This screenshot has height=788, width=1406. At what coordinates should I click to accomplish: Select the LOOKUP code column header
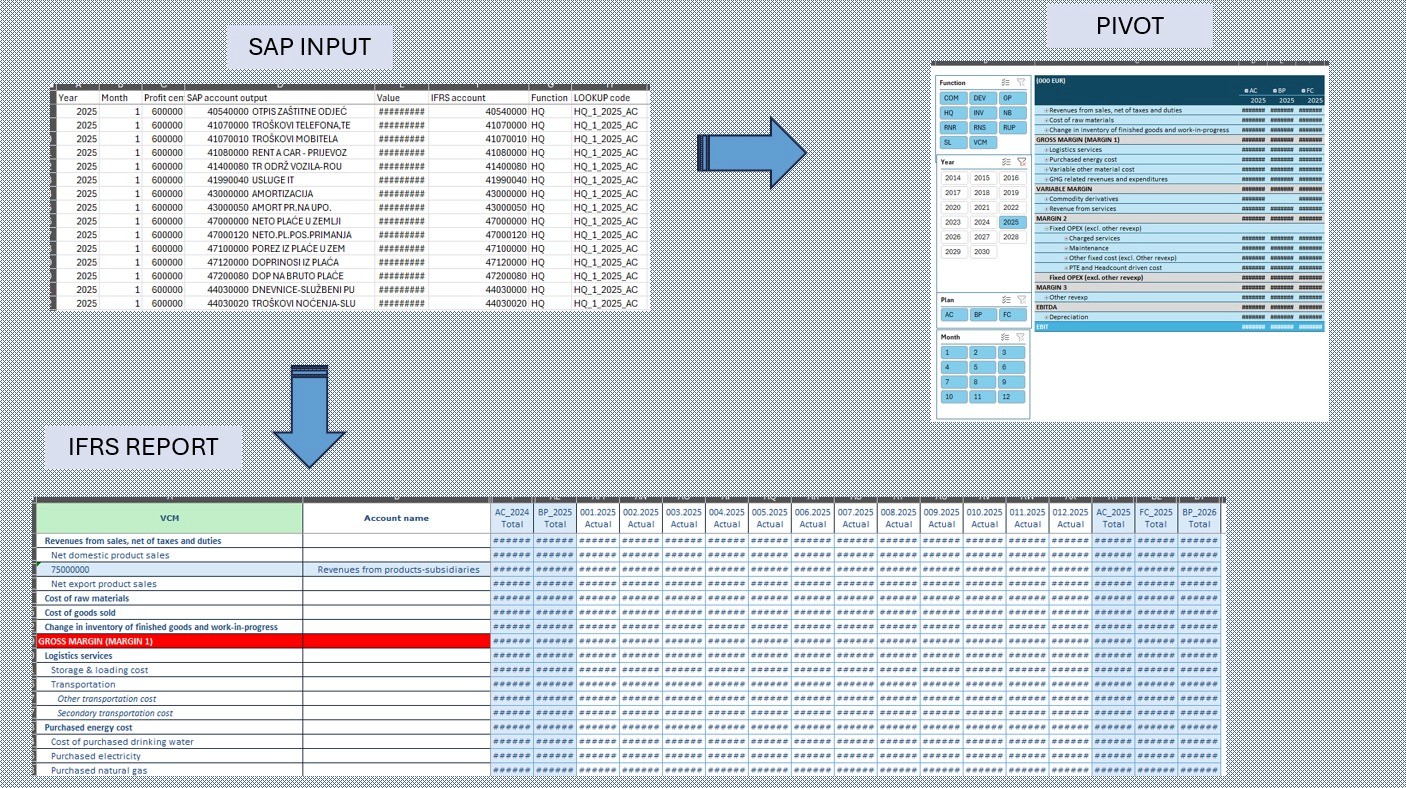(x=610, y=98)
